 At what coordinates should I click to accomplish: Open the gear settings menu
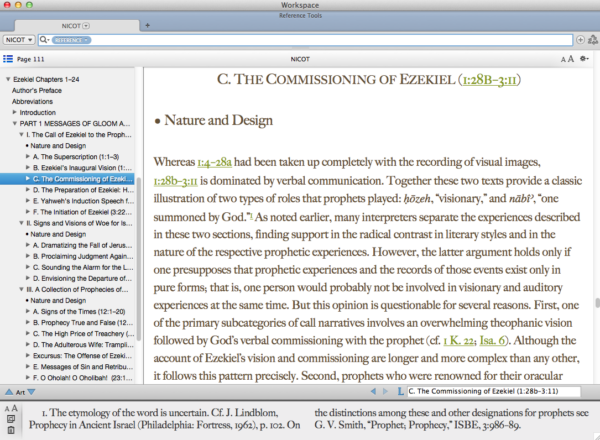point(584,60)
